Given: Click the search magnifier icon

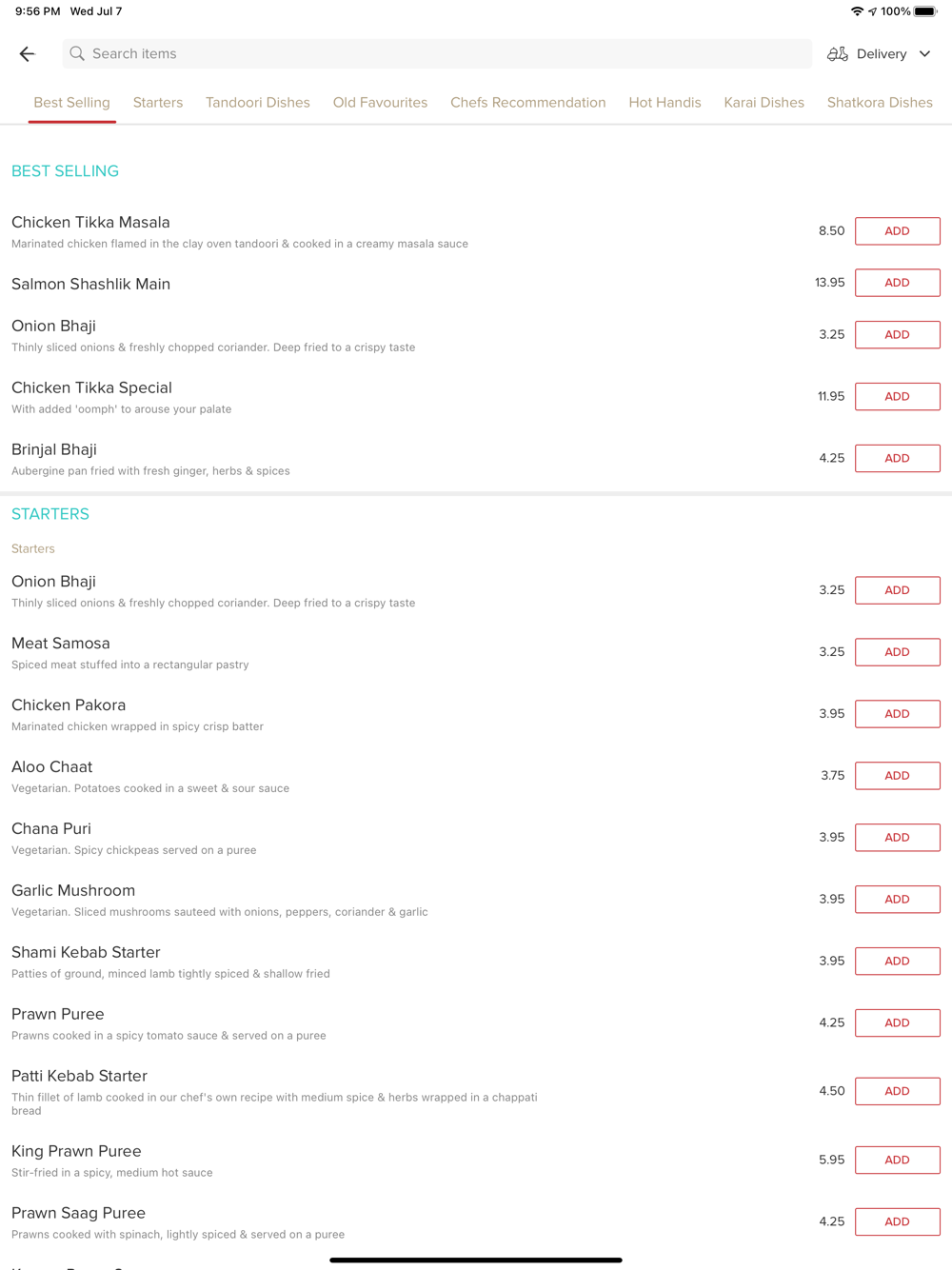Looking at the screenshot, I should pos(77,54).
